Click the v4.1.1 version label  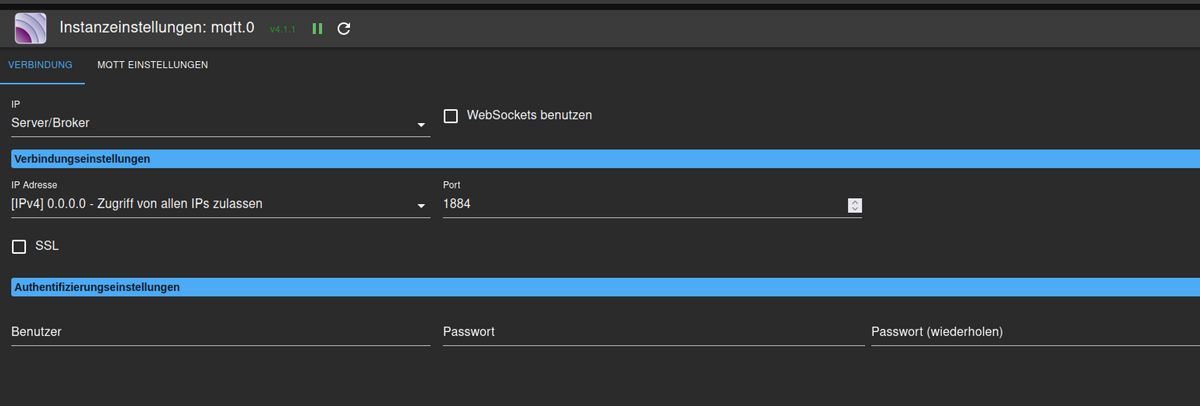click(x=283, y=30)
